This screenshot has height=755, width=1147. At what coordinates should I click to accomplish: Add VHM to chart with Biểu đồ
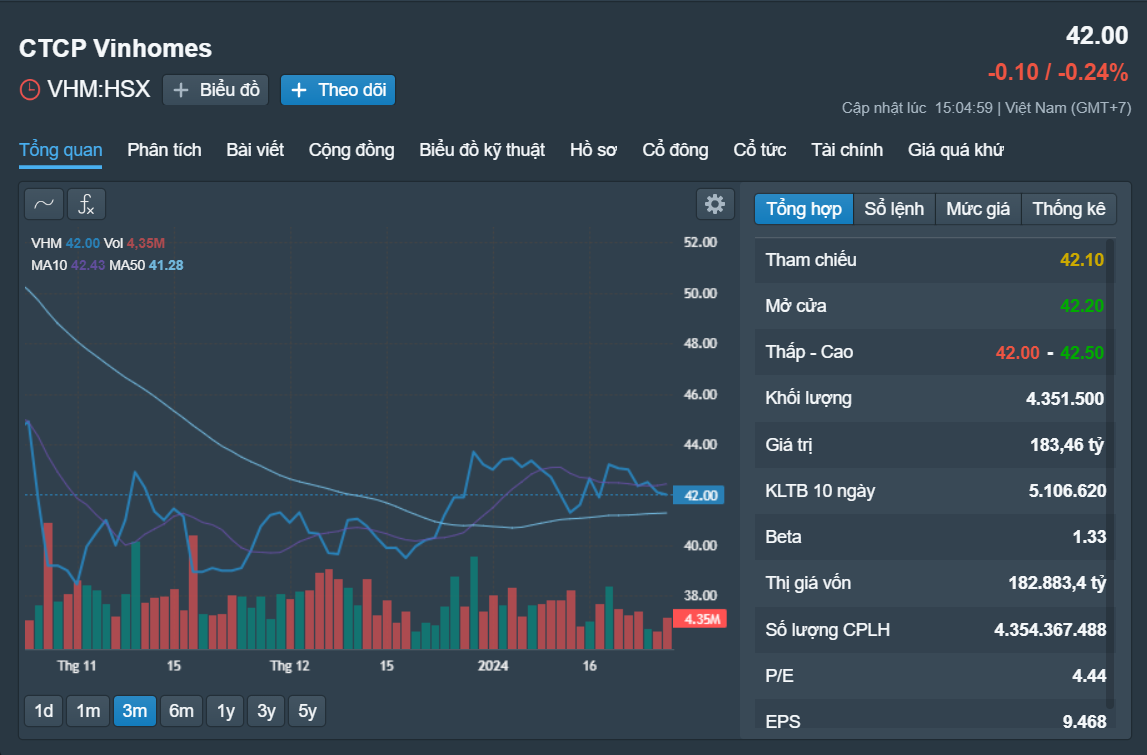[x=216, y=90]
